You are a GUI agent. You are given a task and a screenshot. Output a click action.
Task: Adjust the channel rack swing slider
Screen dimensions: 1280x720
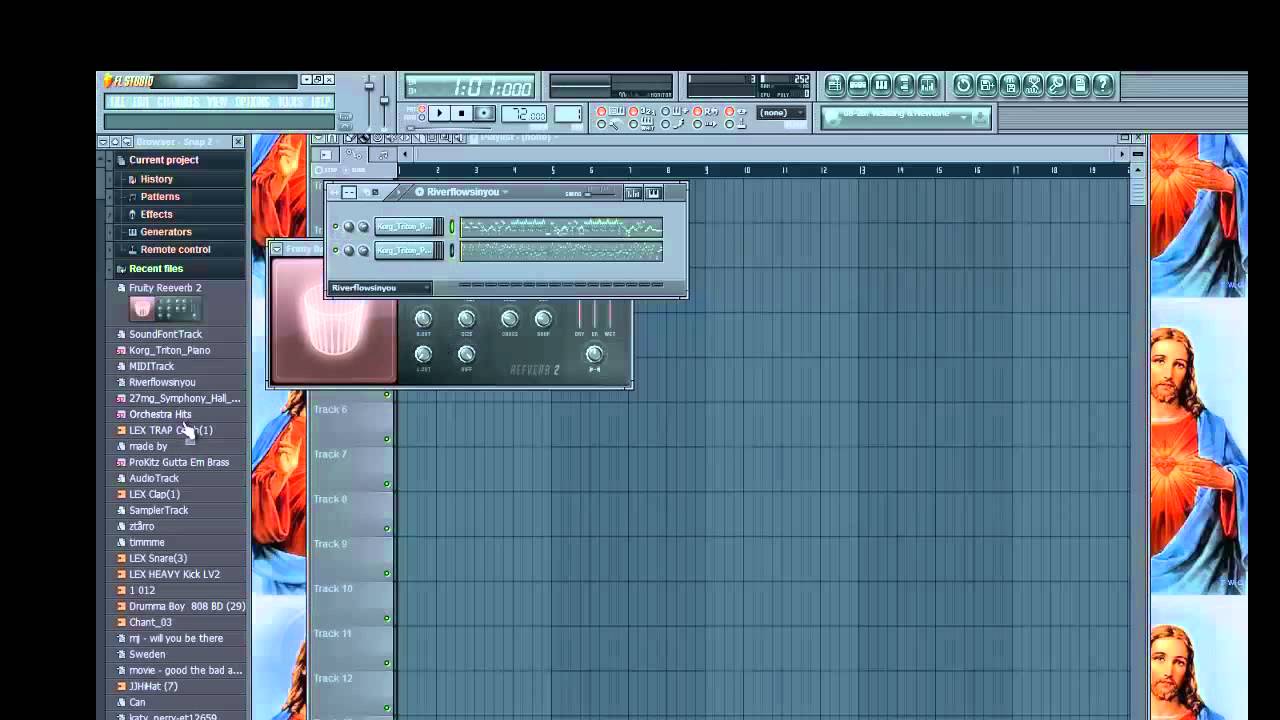point(601,193)
